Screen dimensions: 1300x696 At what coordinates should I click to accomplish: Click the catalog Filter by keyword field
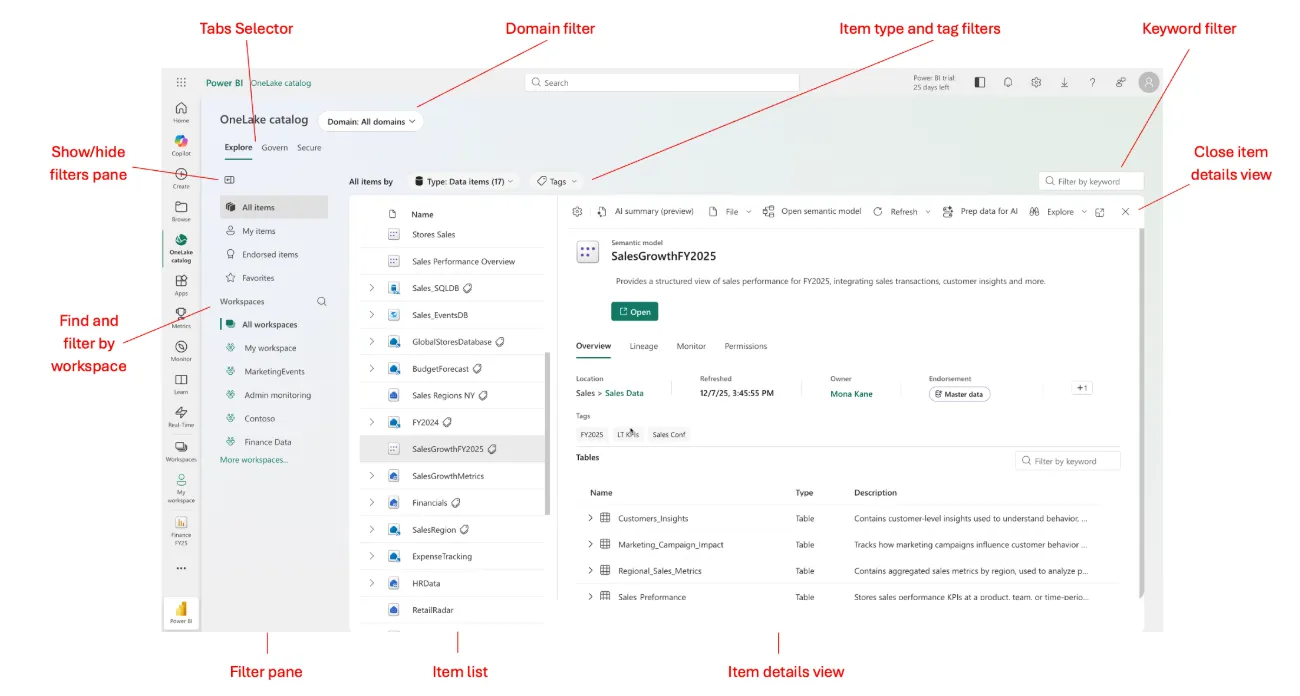tap(1091, 181)
